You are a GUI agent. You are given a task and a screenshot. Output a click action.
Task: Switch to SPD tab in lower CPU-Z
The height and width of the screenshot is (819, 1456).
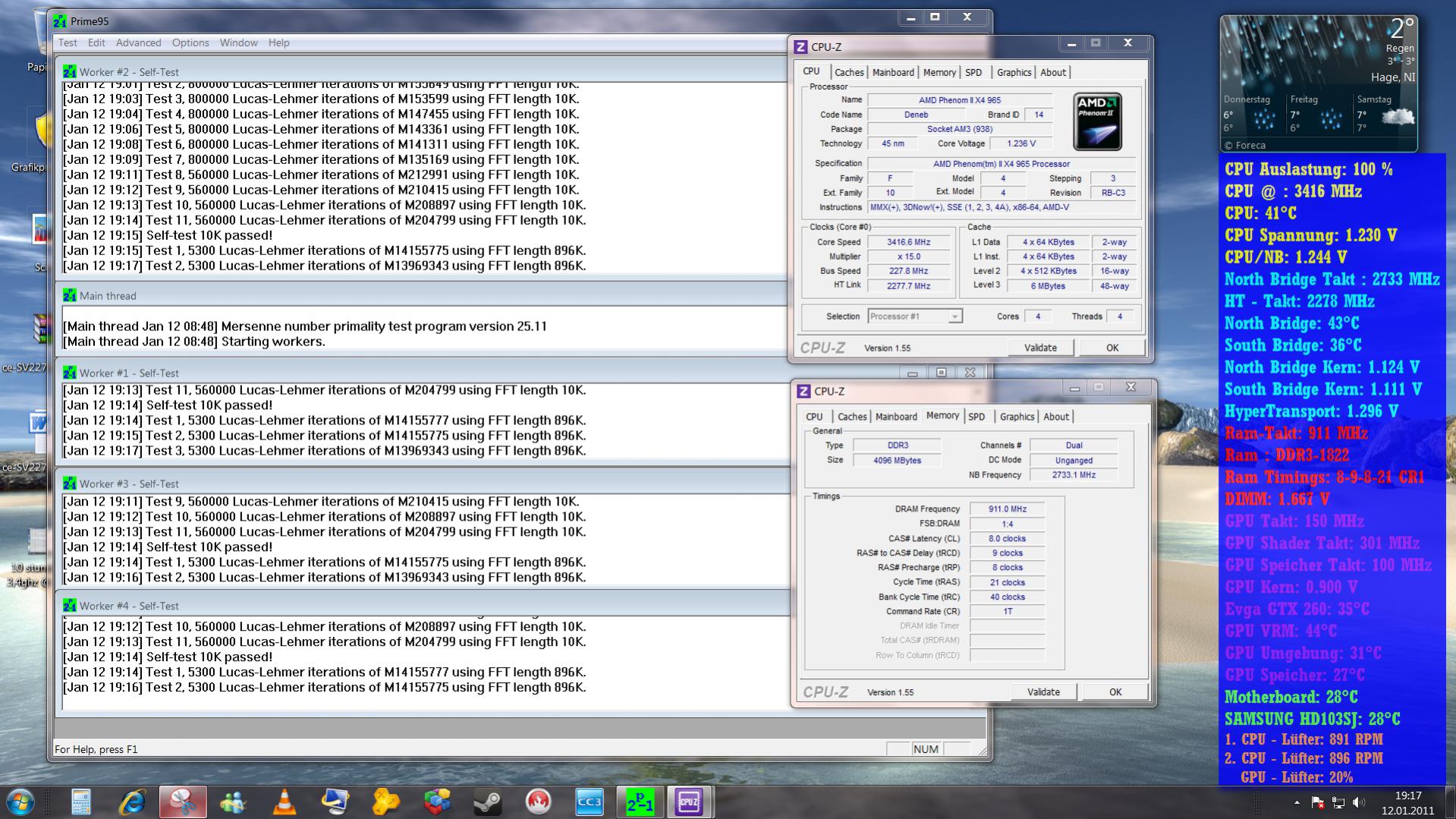tap(976, 417)
